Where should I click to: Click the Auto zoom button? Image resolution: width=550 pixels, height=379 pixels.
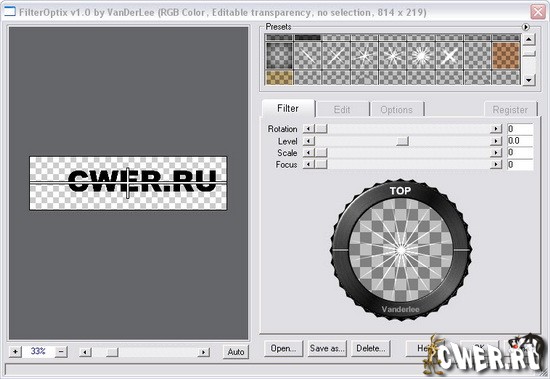click(236, 352)
